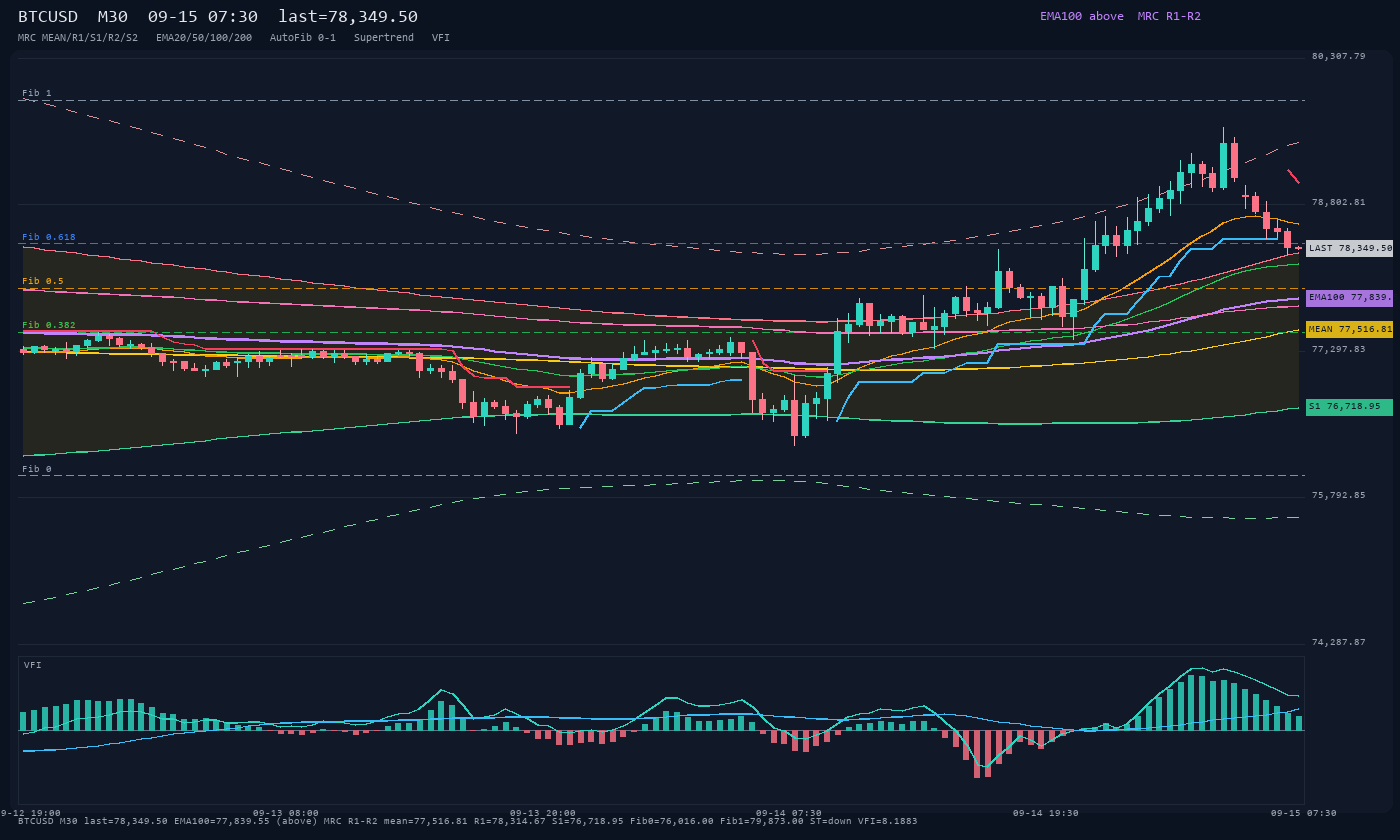Viewport: 1400px width, 840px height.
Task: Select the EMA100 above status label
Action: coord(1082,16)
